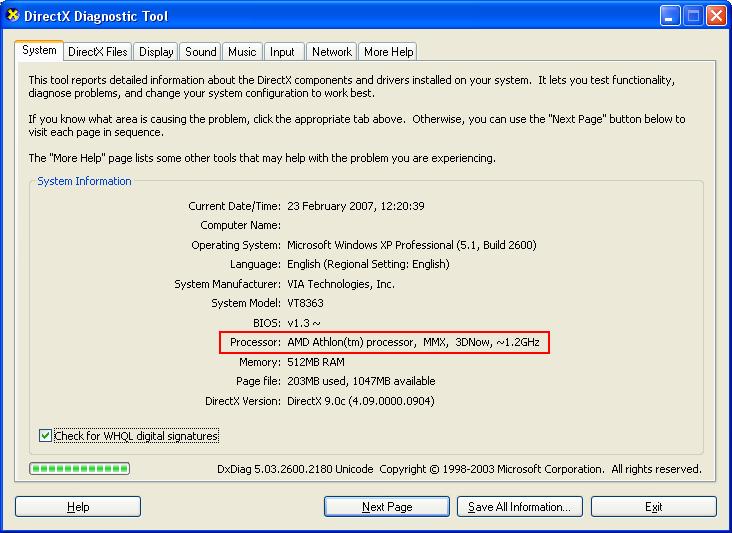This screenshot has height=533, width=732.
Task: Click the Next Page button
Action: pos(387,507)
